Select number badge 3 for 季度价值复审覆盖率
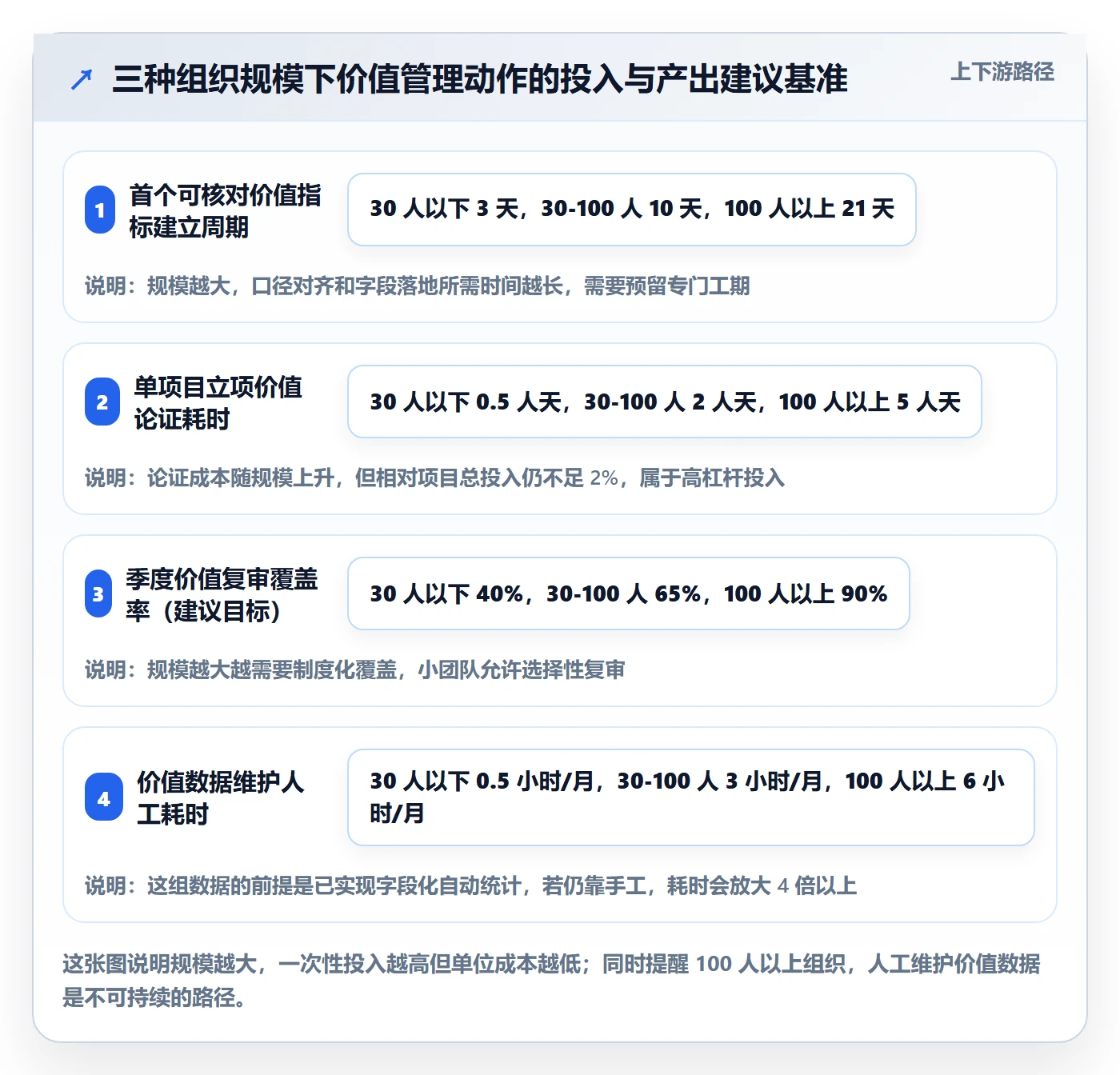 pos(98,594)
